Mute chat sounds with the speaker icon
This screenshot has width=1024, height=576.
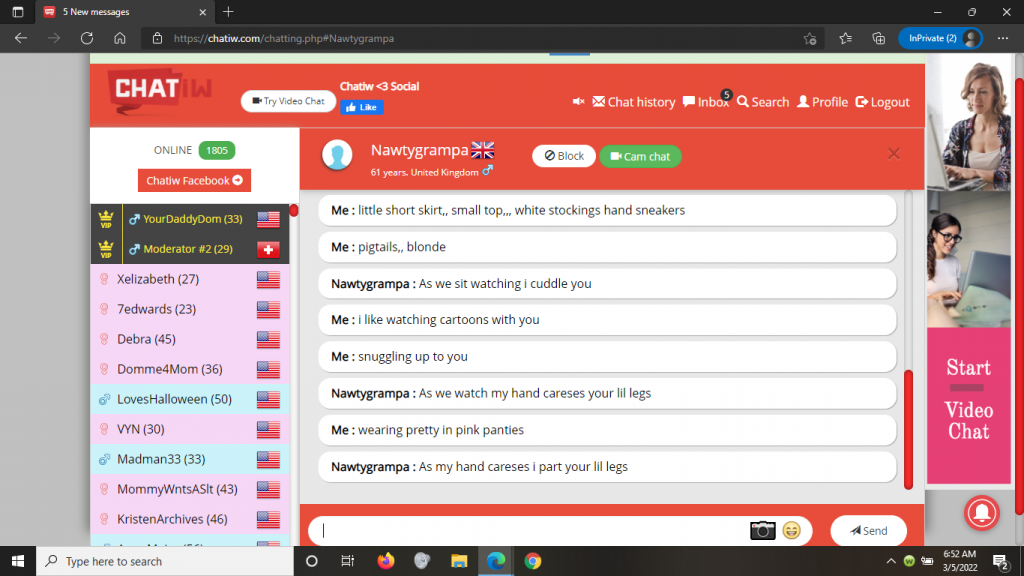coord(578,102)
